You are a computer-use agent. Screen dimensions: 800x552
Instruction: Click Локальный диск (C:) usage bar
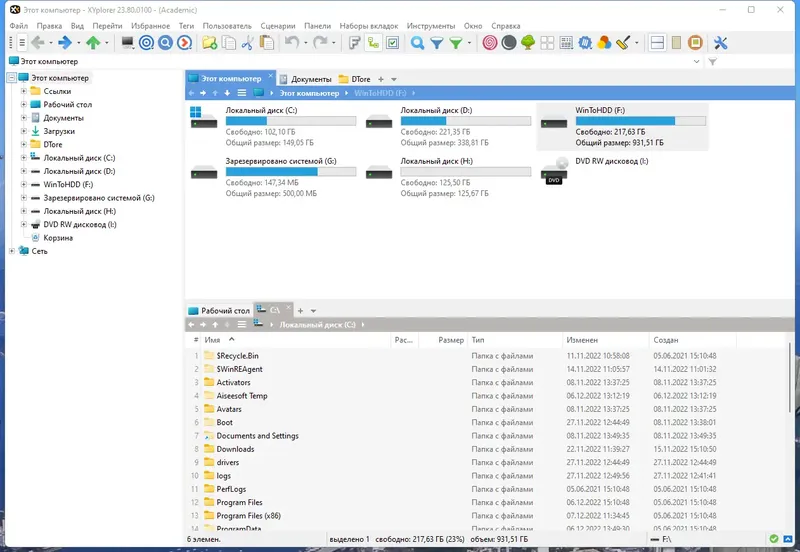click(291, 121)
